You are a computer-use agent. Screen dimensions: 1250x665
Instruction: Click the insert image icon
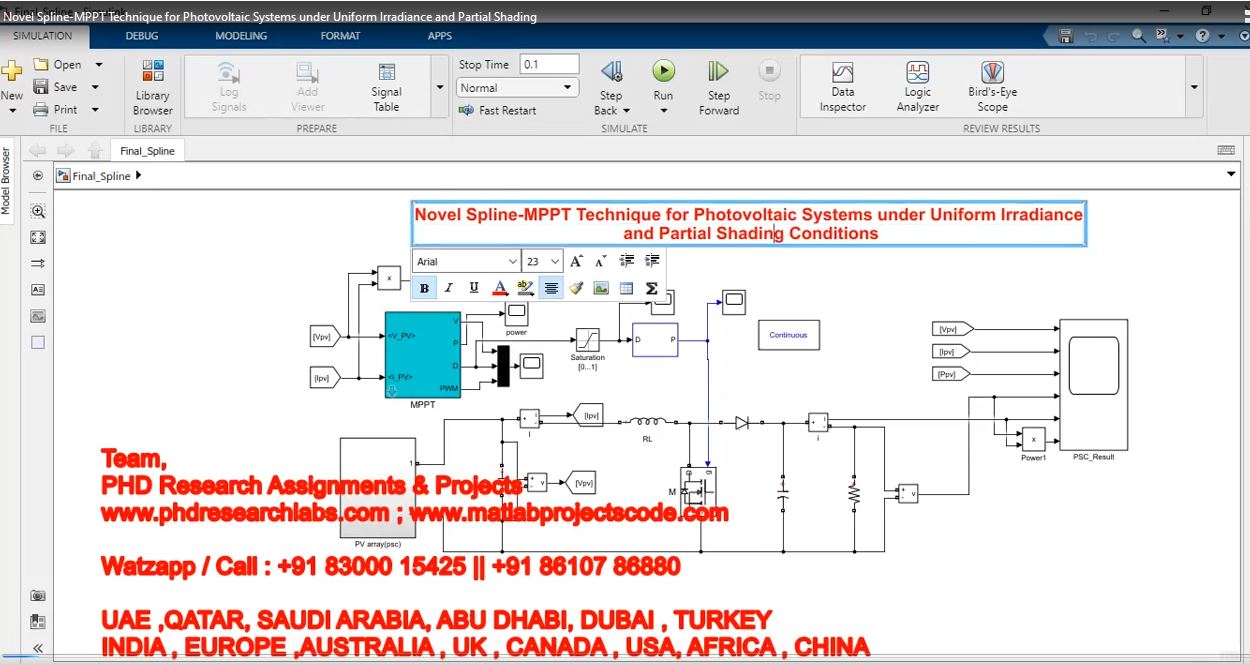point(601,288)
